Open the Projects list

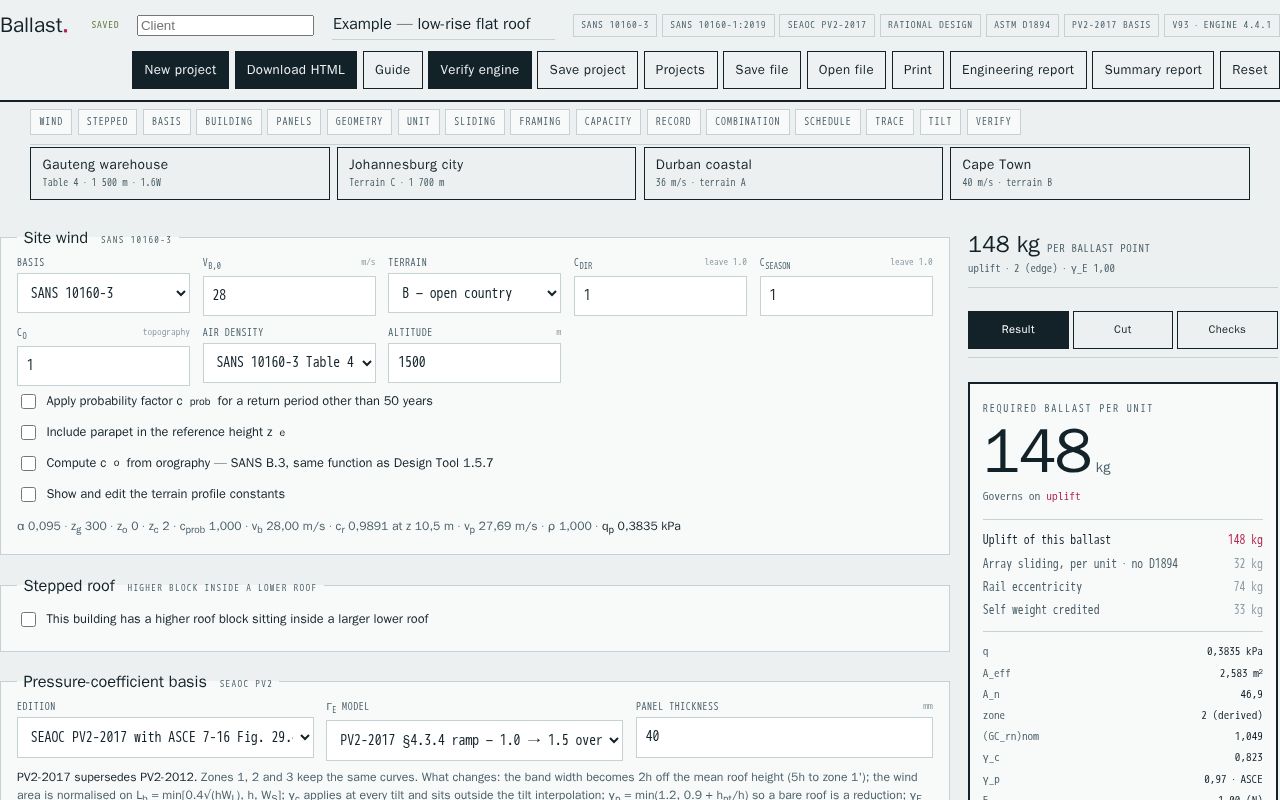(680, 70)
